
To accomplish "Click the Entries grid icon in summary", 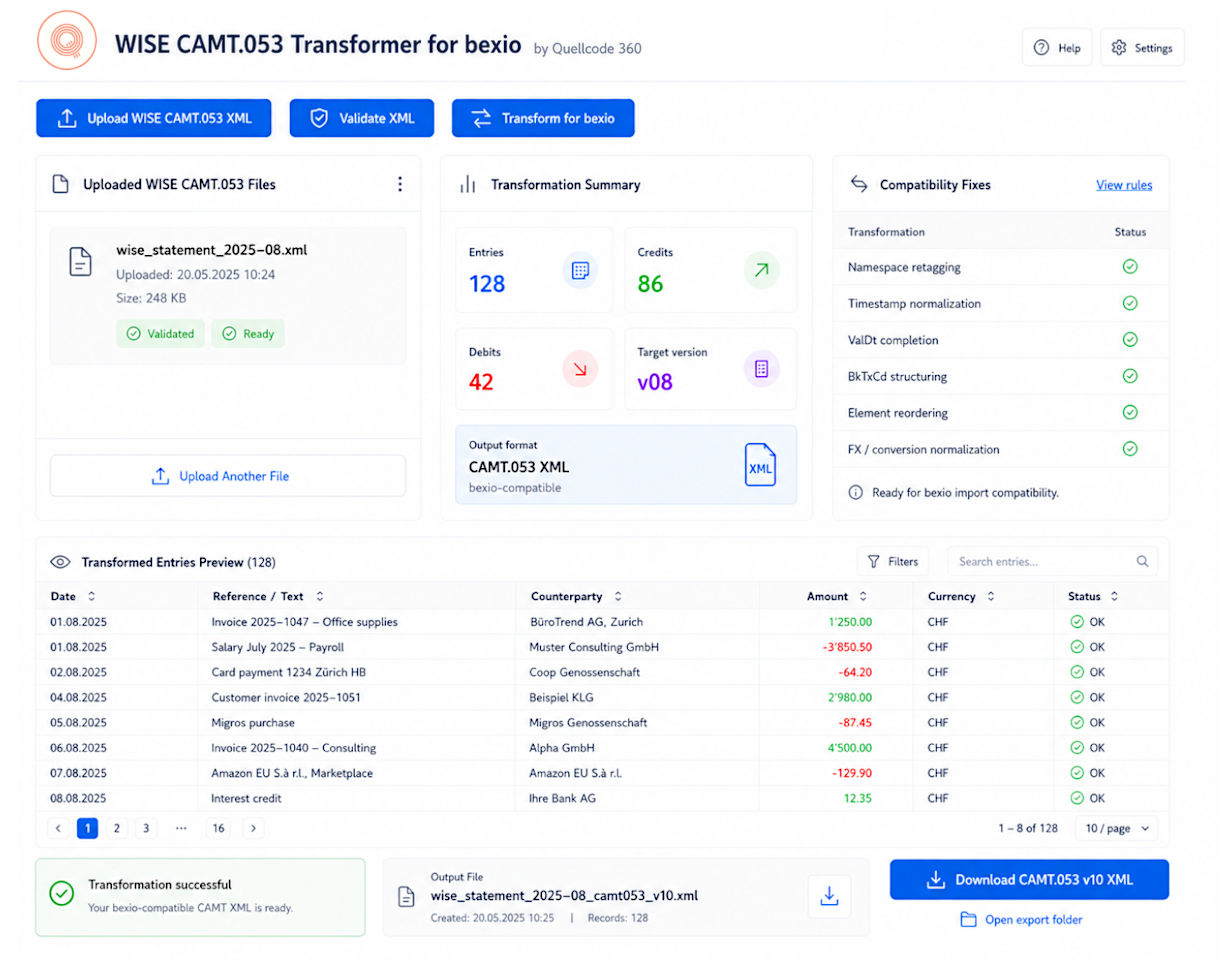I will coord(580,270).
